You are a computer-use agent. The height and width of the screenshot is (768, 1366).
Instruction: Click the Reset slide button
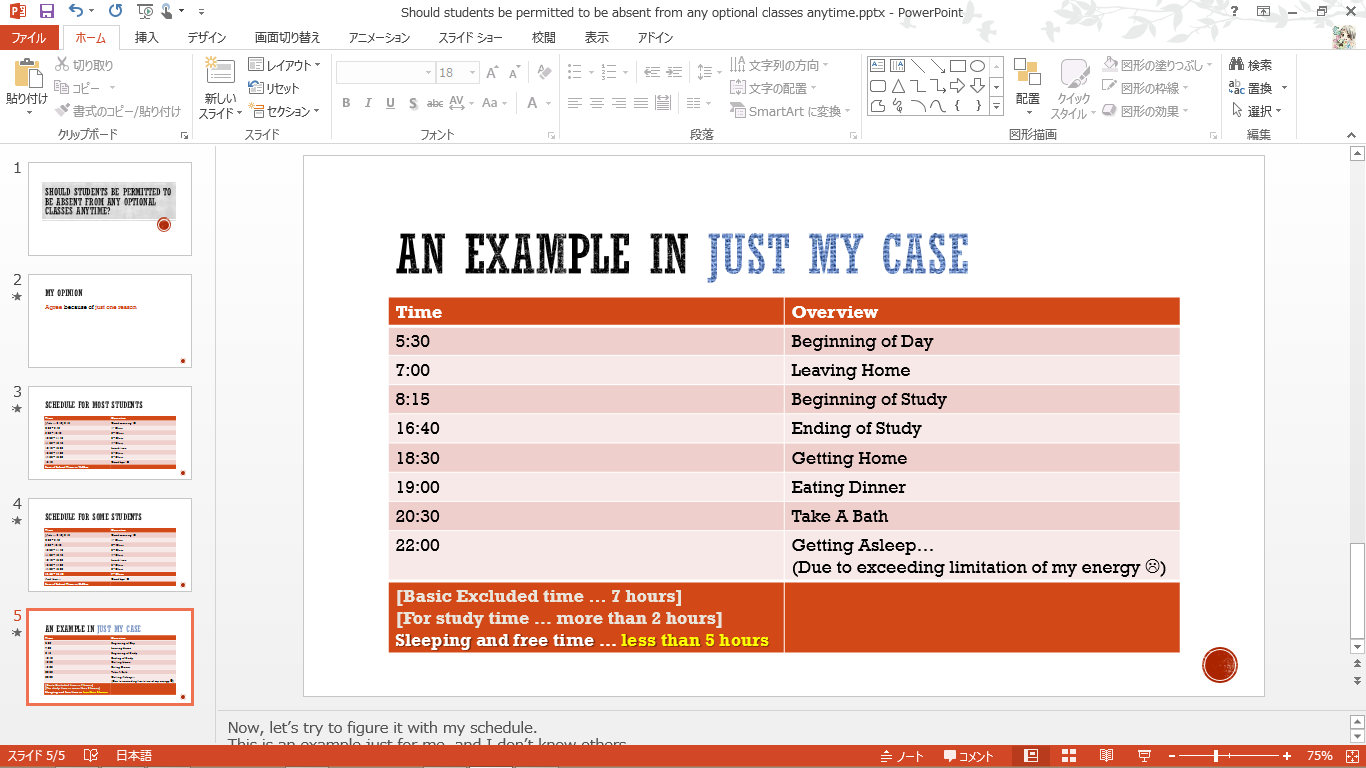[x=275, y=88]
